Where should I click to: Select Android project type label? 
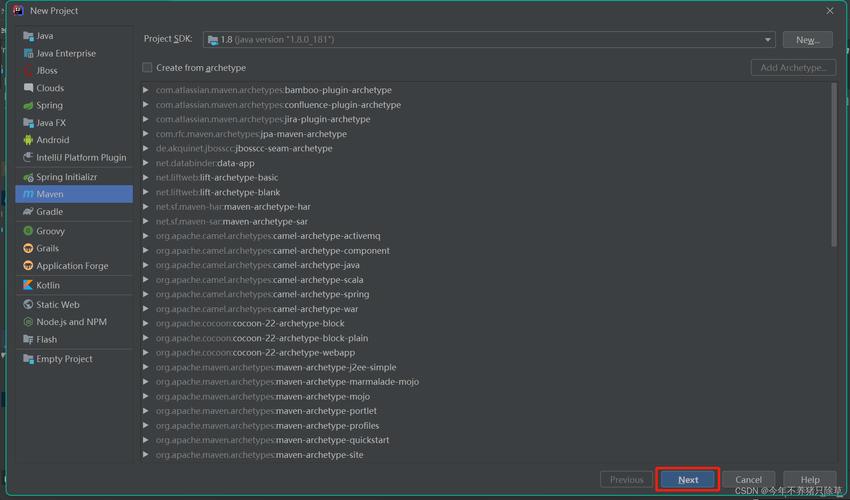(x=53, y=140)
